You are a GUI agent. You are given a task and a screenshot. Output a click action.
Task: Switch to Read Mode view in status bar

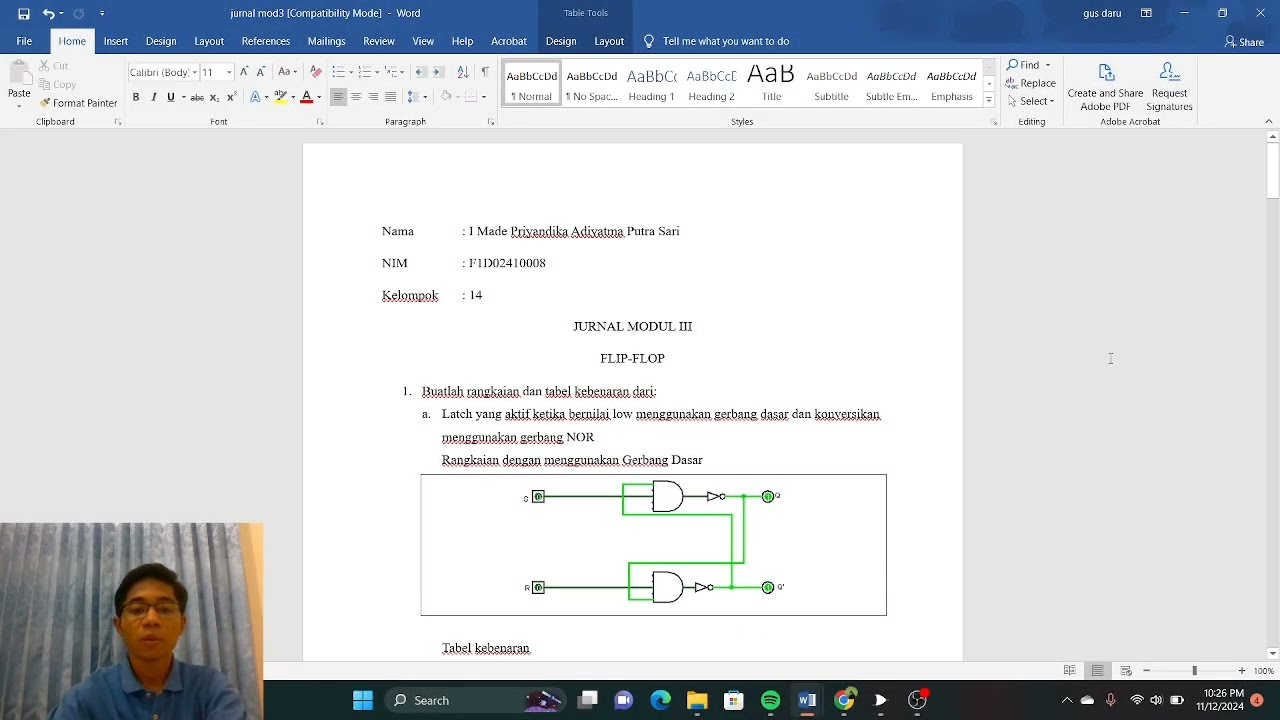[x=1070, y=671]
